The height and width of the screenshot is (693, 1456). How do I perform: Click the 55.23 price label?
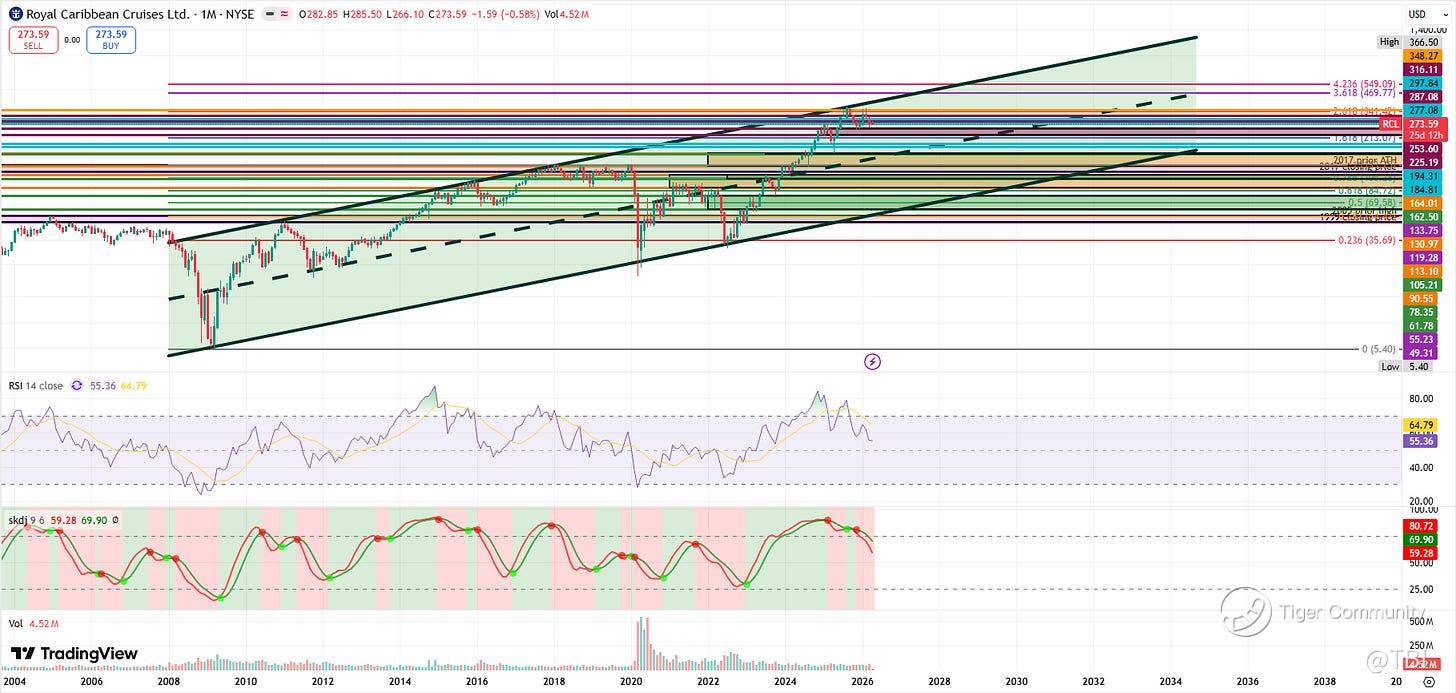1422,339
